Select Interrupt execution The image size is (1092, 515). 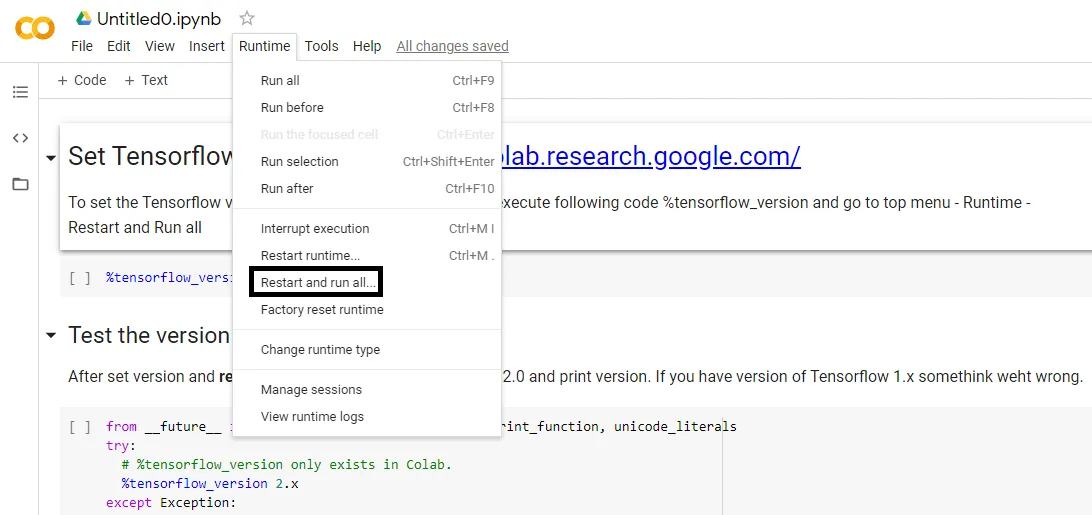click(367, 229)
